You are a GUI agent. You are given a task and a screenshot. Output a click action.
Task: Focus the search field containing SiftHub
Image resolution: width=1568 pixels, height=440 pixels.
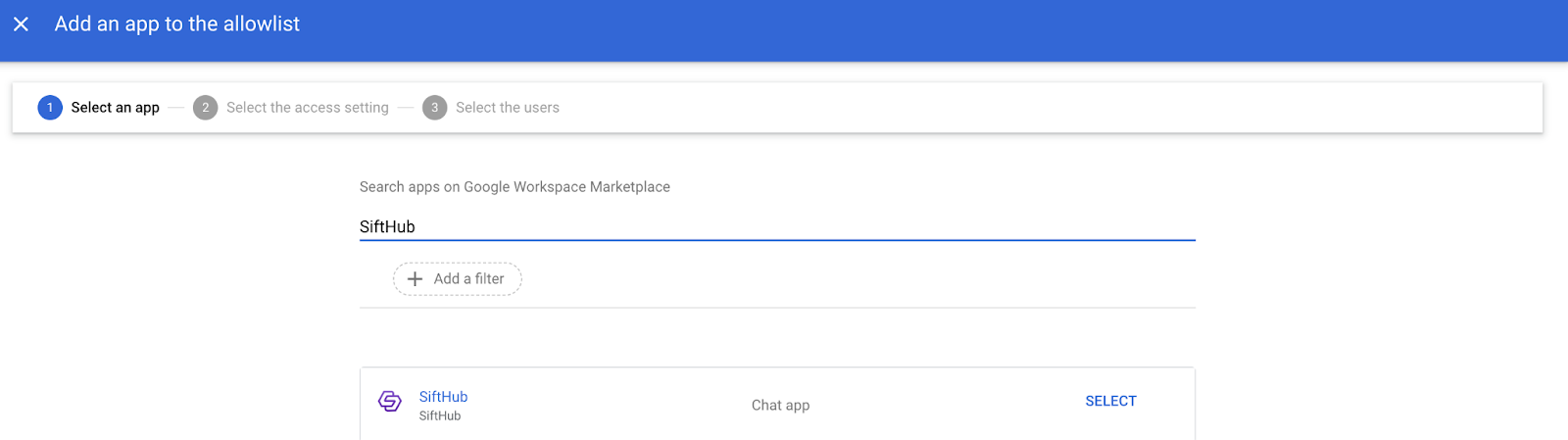(774, 226)
